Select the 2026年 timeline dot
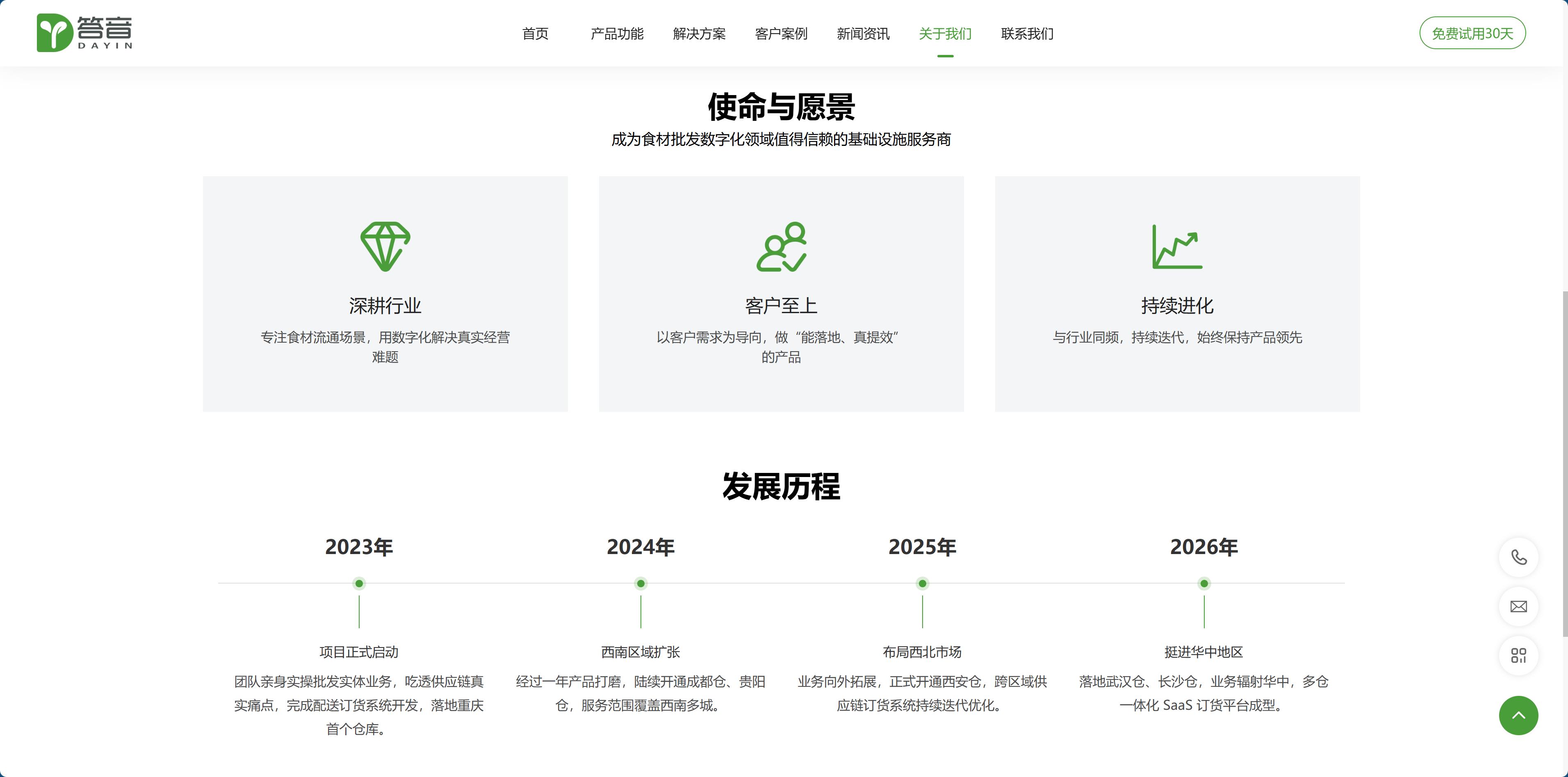Viewport: 1568px width, 777px height. point(1204,584)
